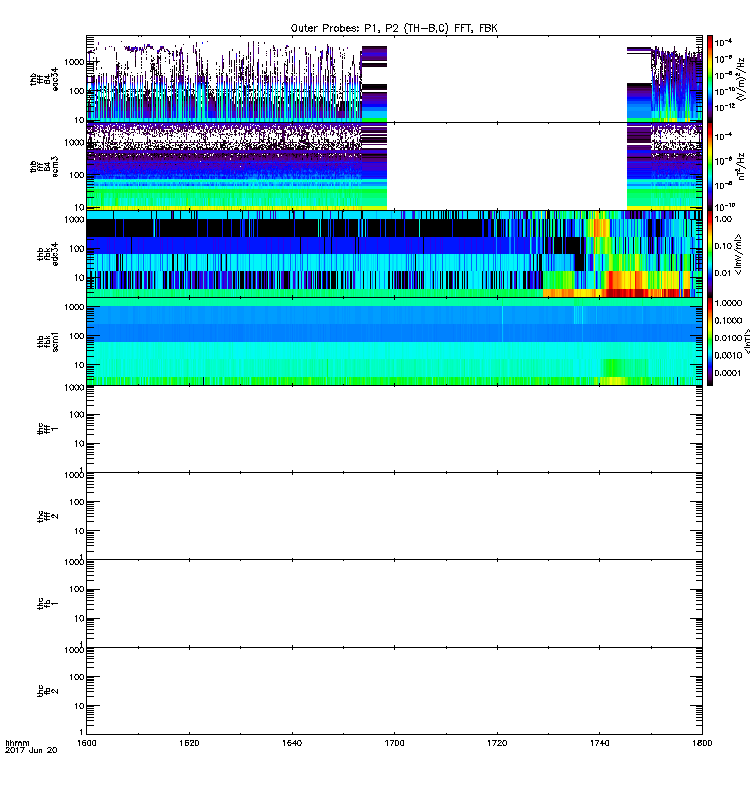Select the 'thc fb 1' panel label
The width and height of the screenshot is (750, 800).
click(x=47, y=604)
